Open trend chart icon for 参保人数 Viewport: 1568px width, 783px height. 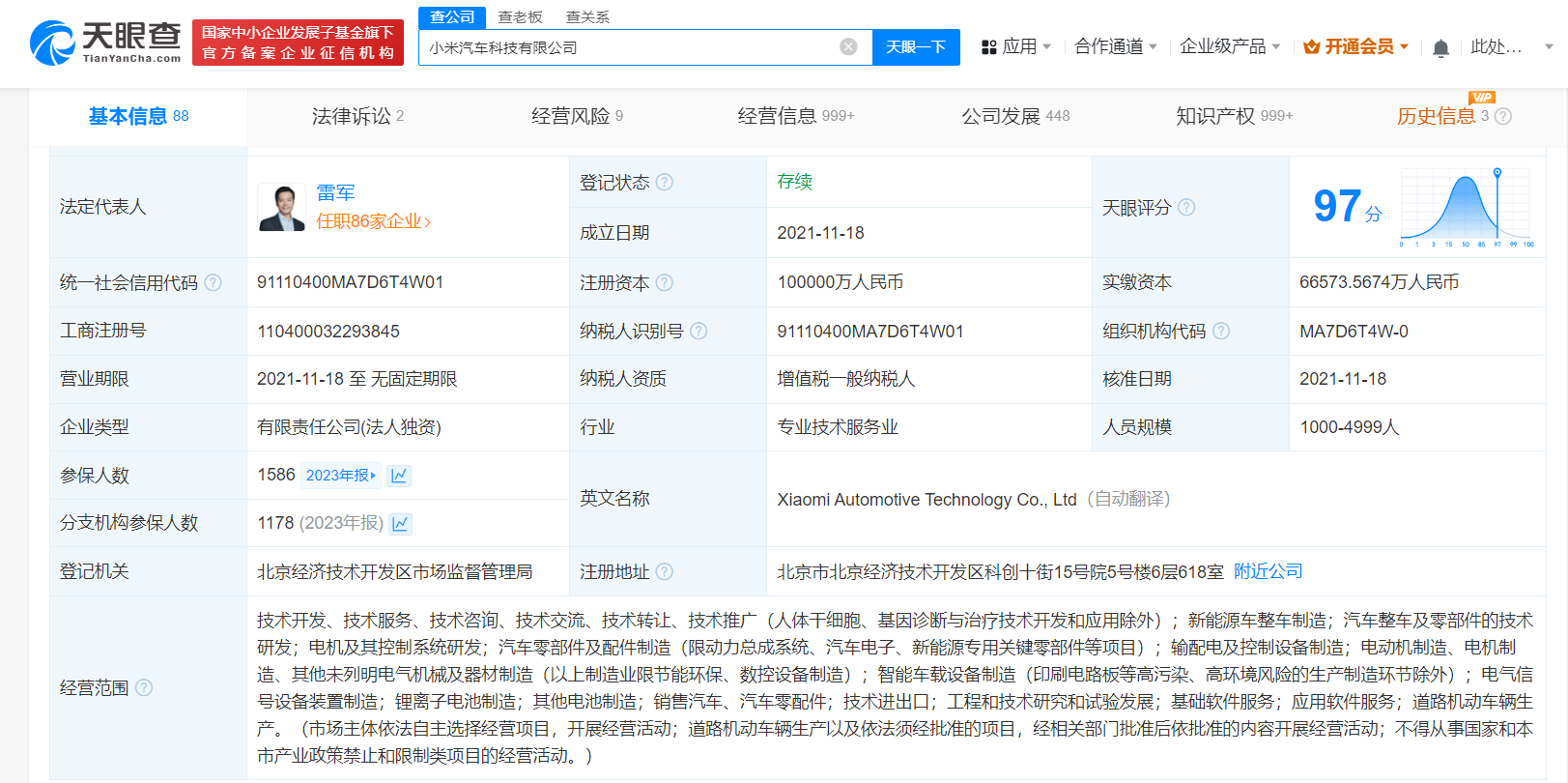[399, 475]
